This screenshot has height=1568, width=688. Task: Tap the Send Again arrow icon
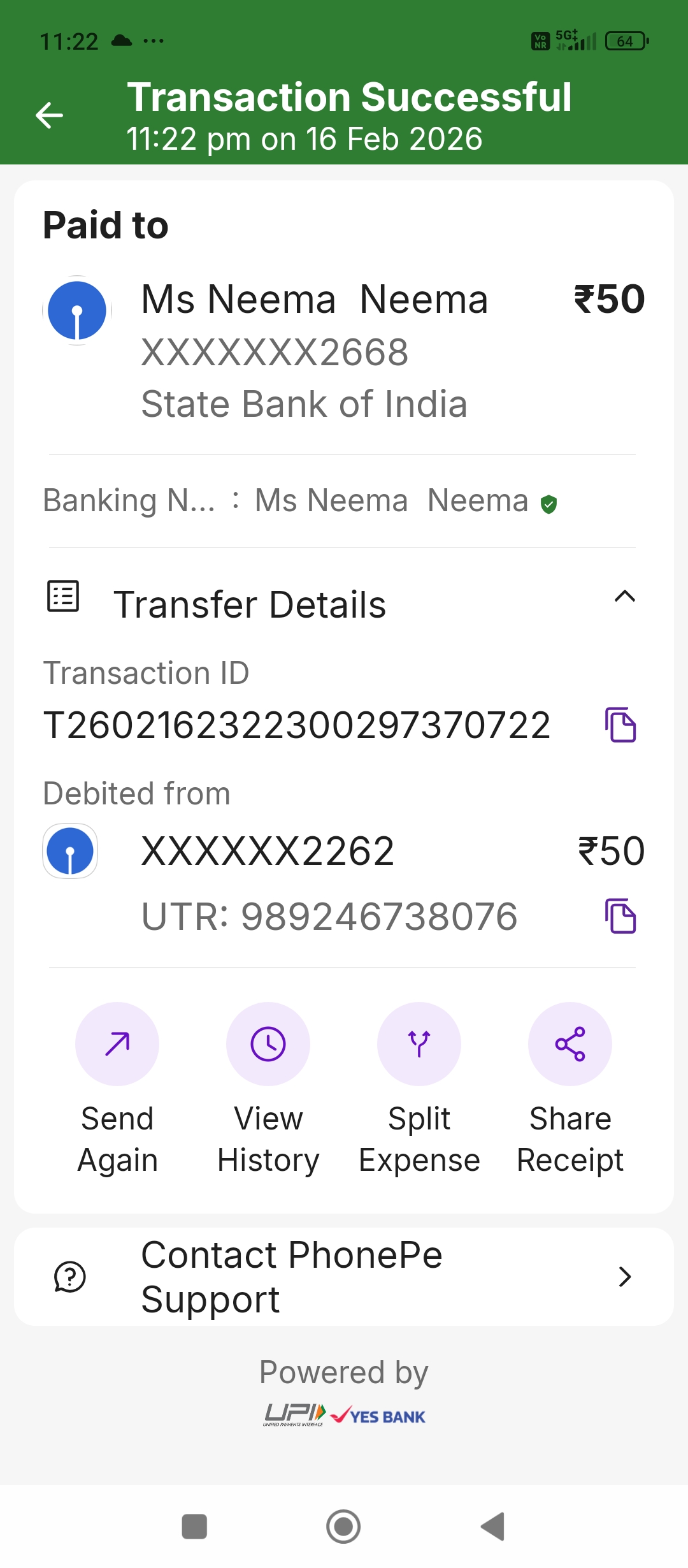point(117,1043)
